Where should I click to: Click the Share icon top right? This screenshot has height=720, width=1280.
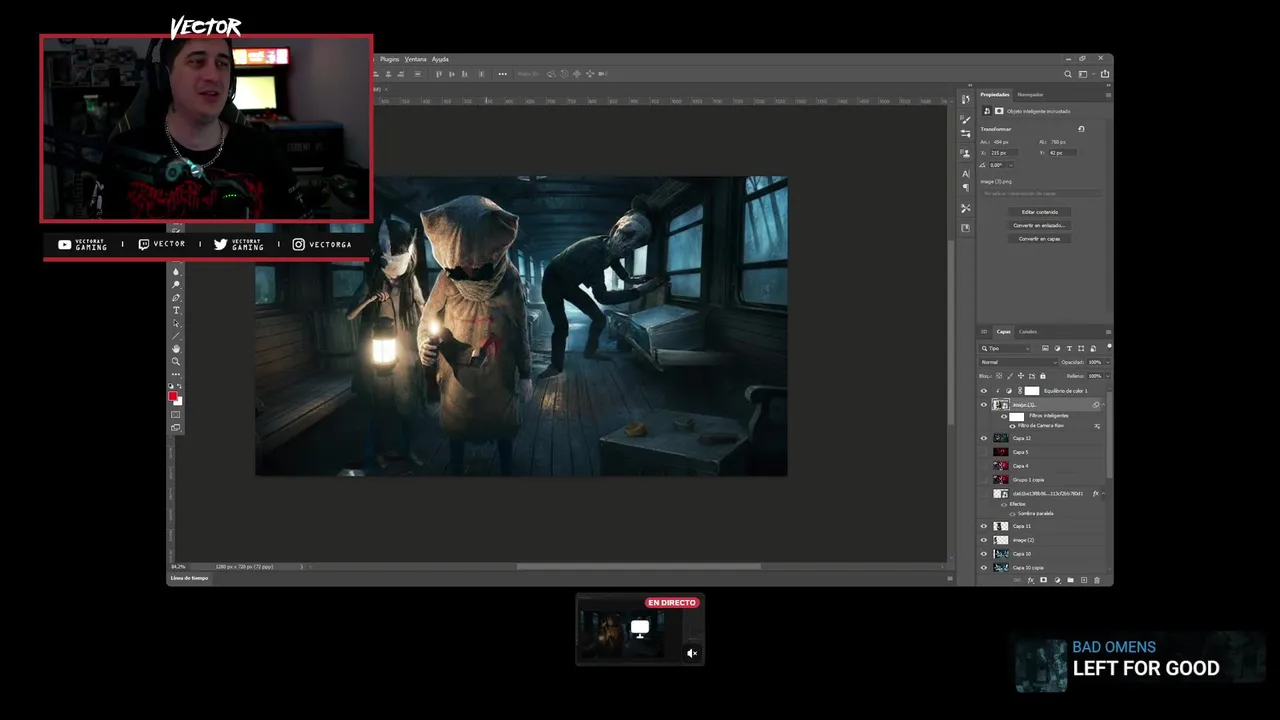(1105, 73)
